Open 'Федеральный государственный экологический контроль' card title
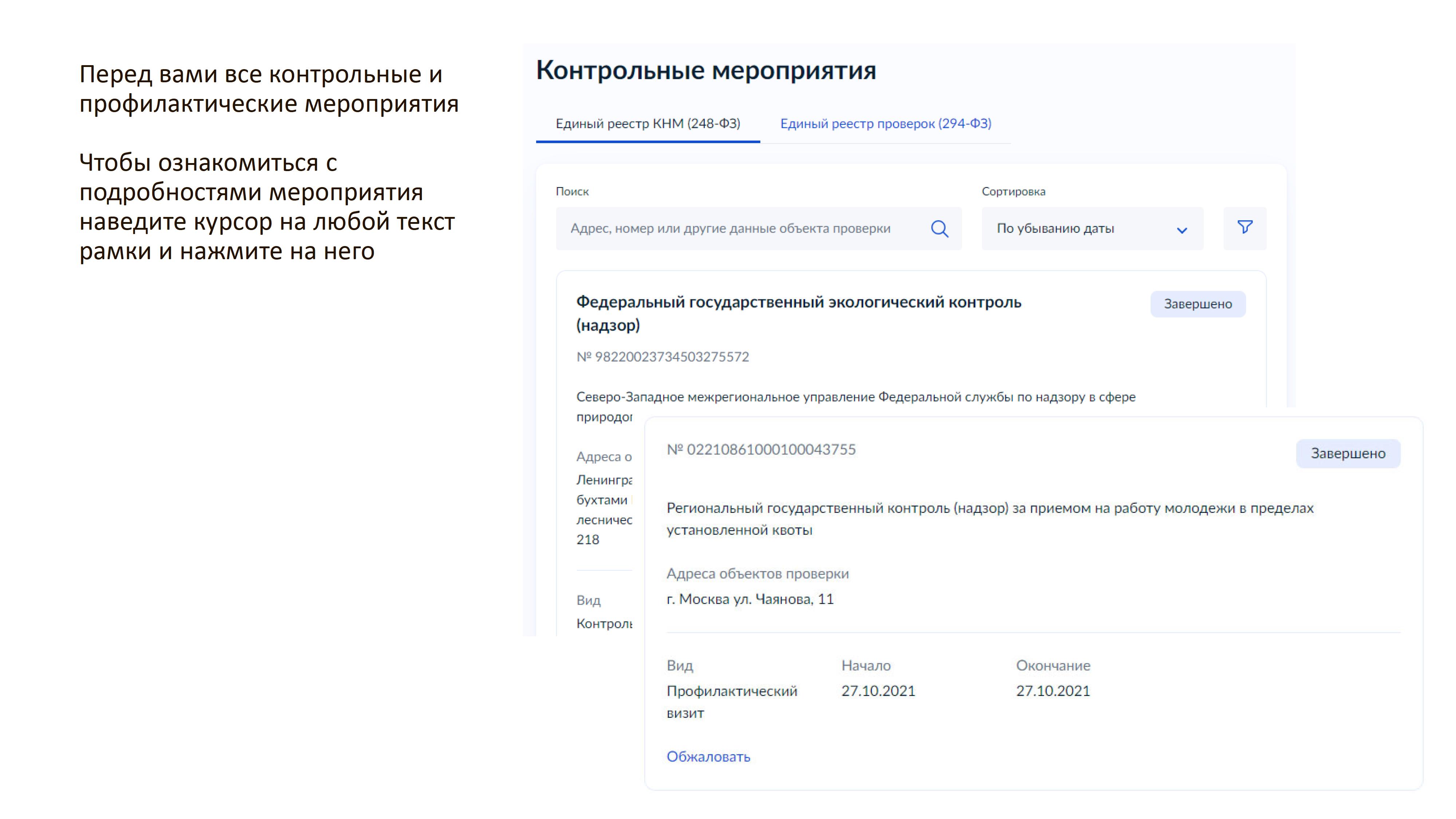1456x819 pixels. [x=799, y=314]
